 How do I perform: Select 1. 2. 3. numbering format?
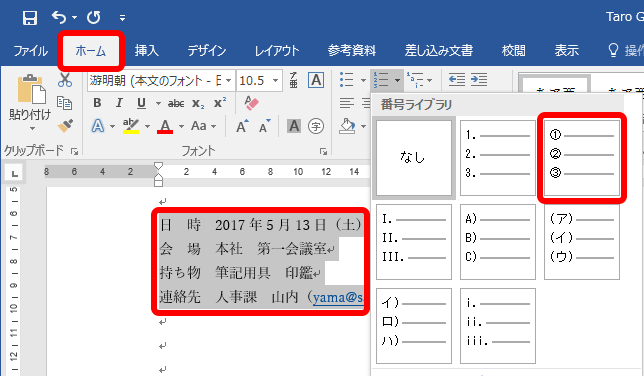(x=497, y=158)
